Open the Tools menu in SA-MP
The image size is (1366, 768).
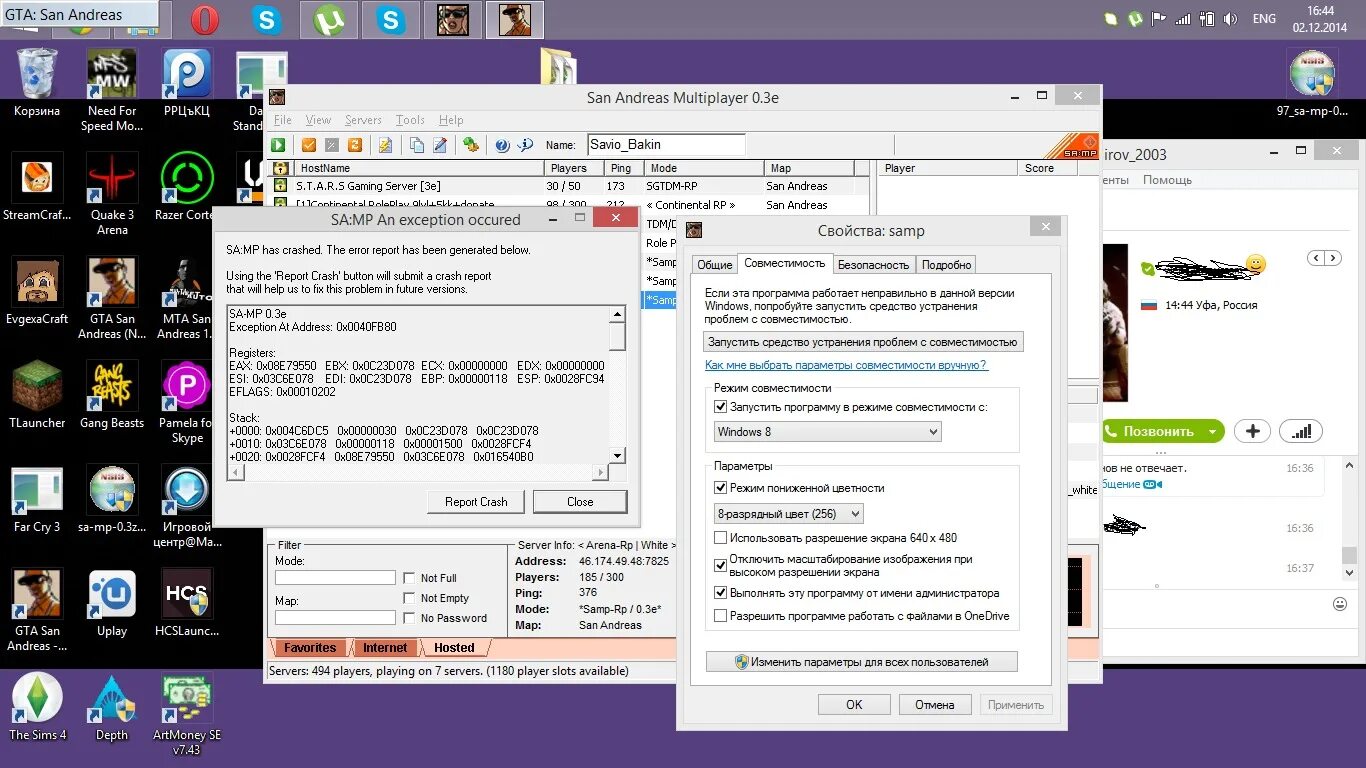pyautogui.click(x=410, y=120)
